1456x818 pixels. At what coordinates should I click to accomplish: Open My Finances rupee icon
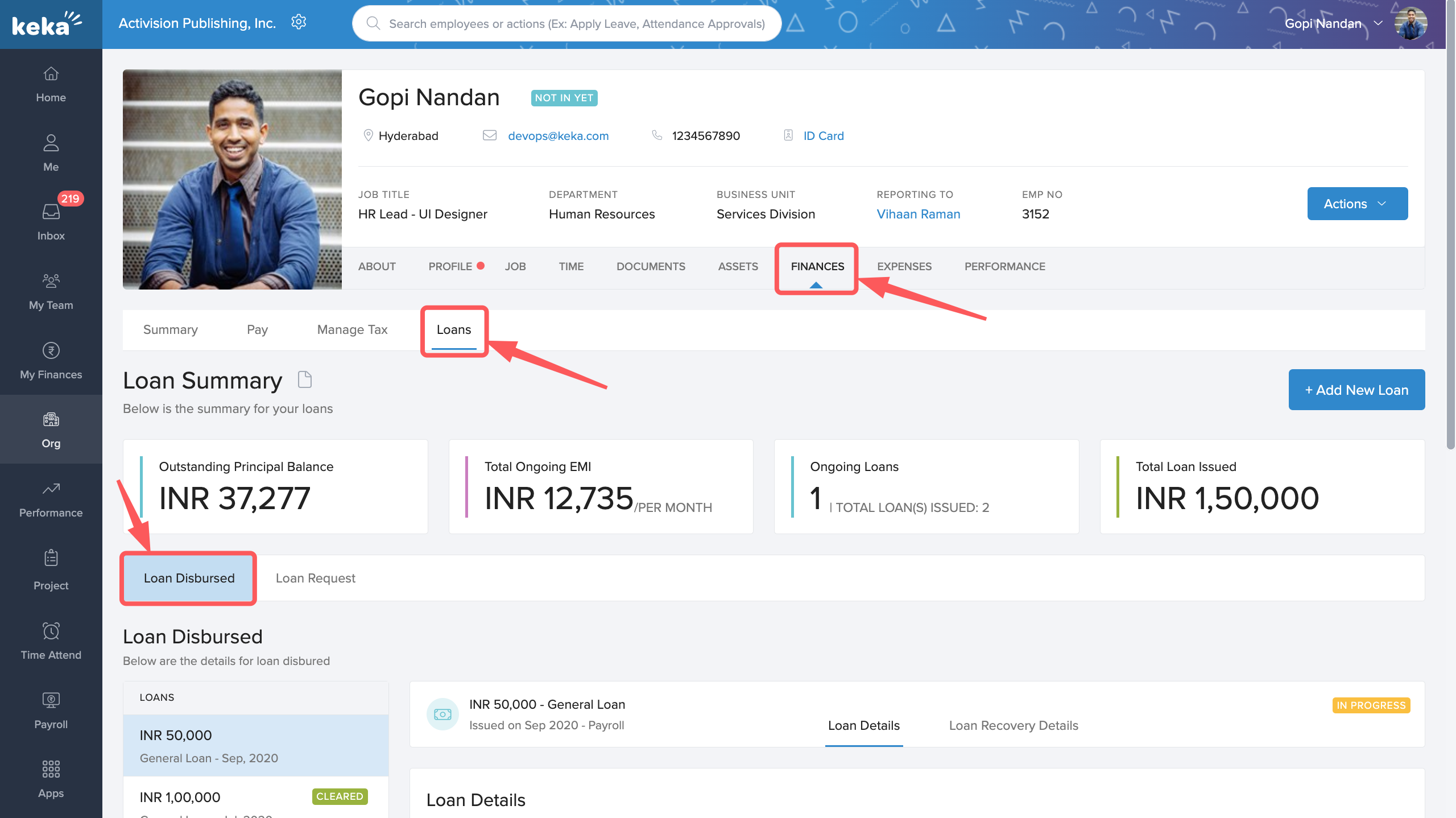pyautogui.click(x=51, y=351)
